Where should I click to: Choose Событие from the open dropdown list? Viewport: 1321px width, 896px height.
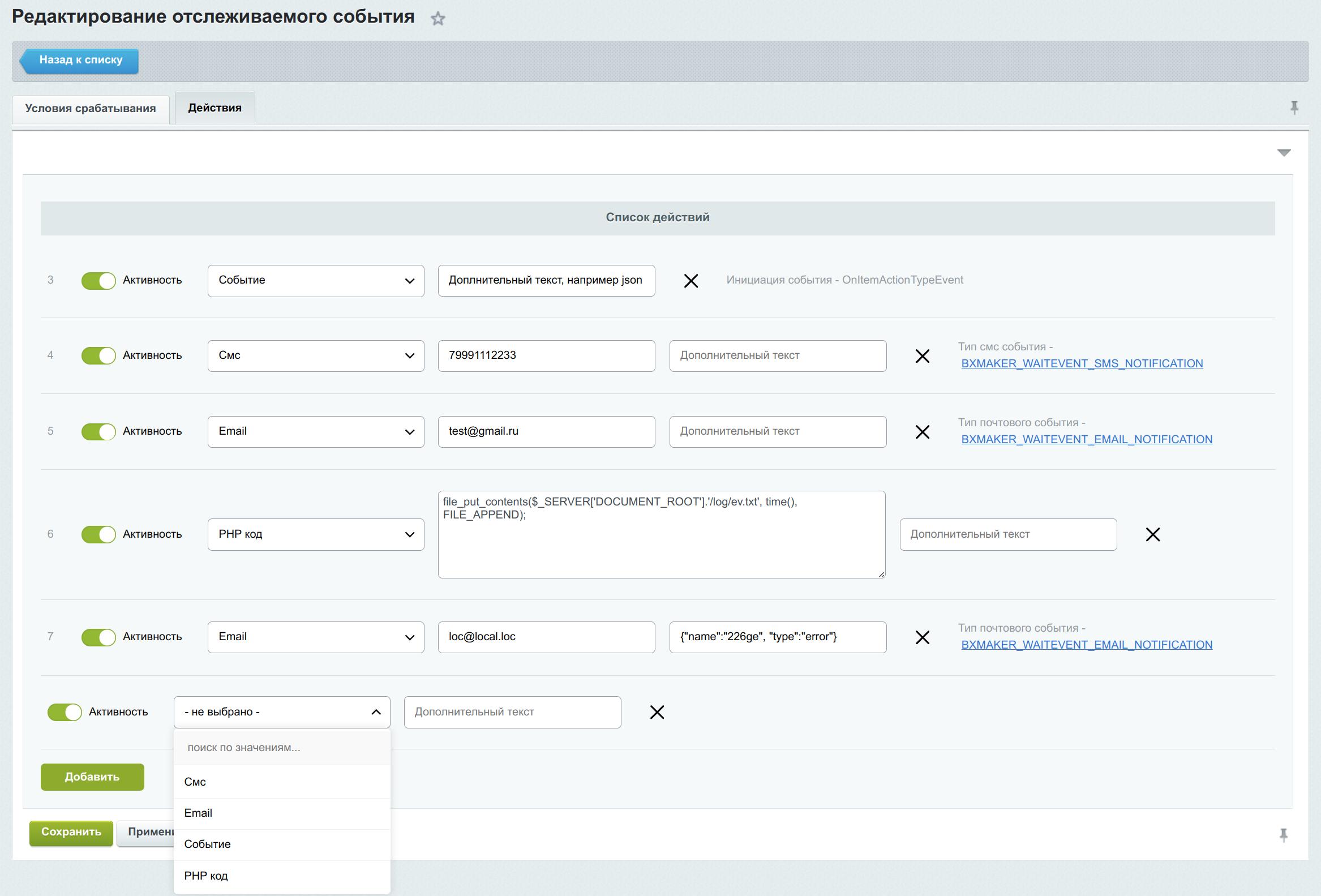pos(208,844)
